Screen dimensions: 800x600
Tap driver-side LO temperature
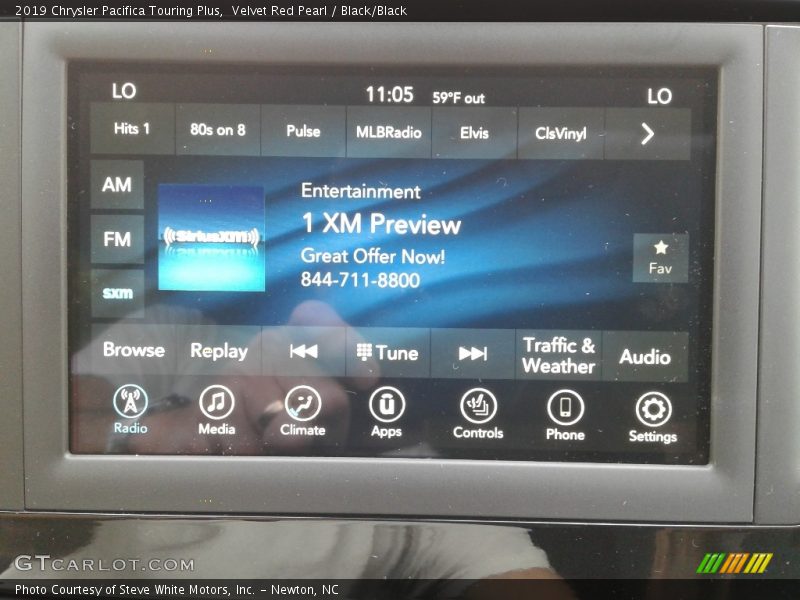124,91
